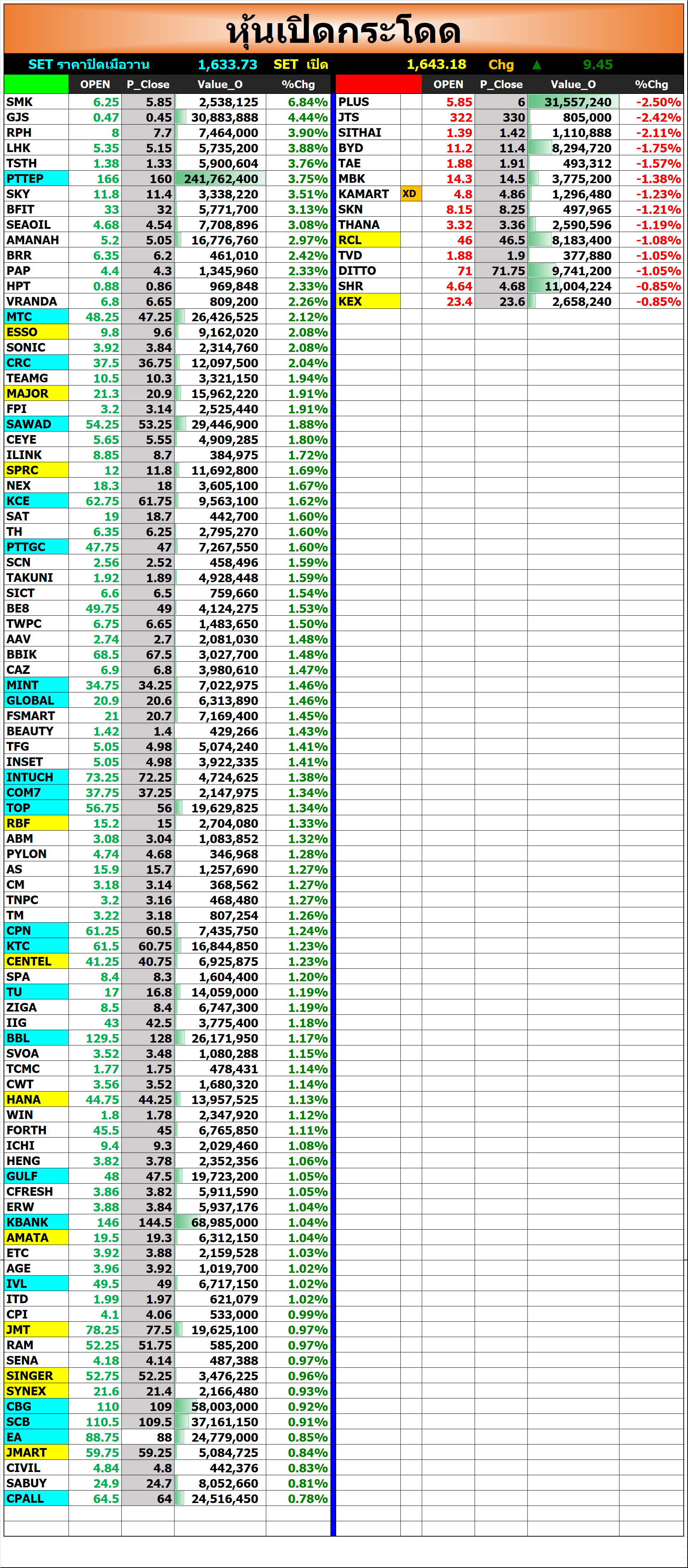
Task: Select the GULF ticker cell
Action: point(36,1176)
